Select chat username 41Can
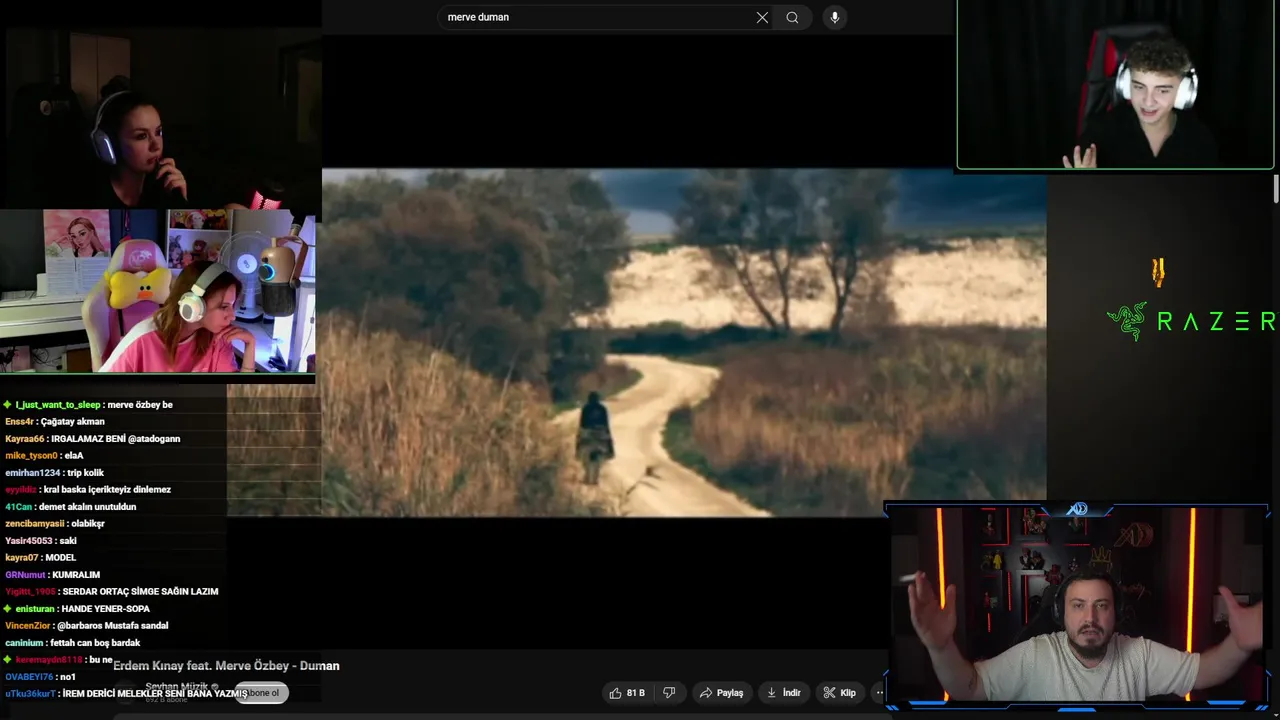1280x720 pixels. tap(19, 507)
